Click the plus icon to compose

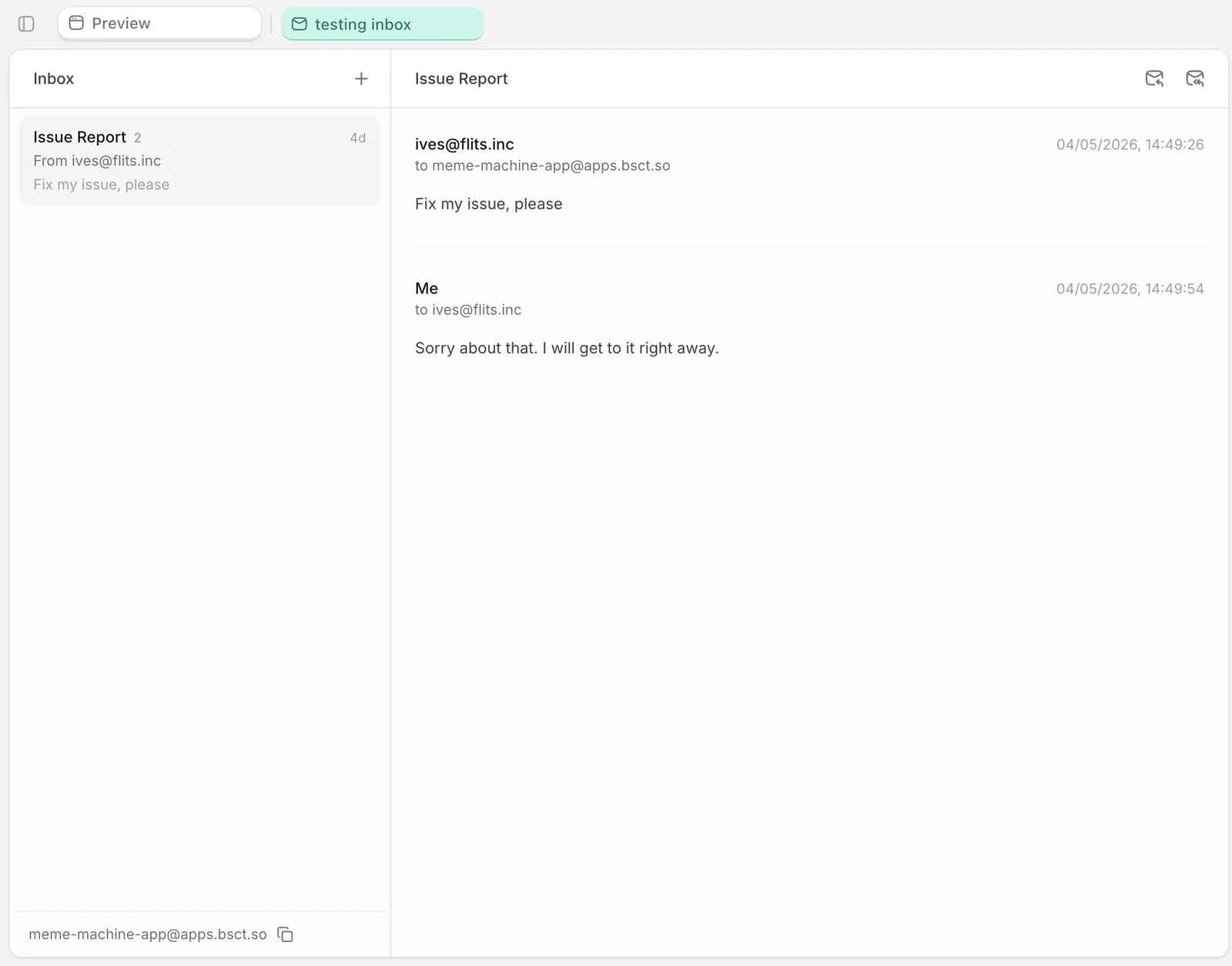point(361,79)
